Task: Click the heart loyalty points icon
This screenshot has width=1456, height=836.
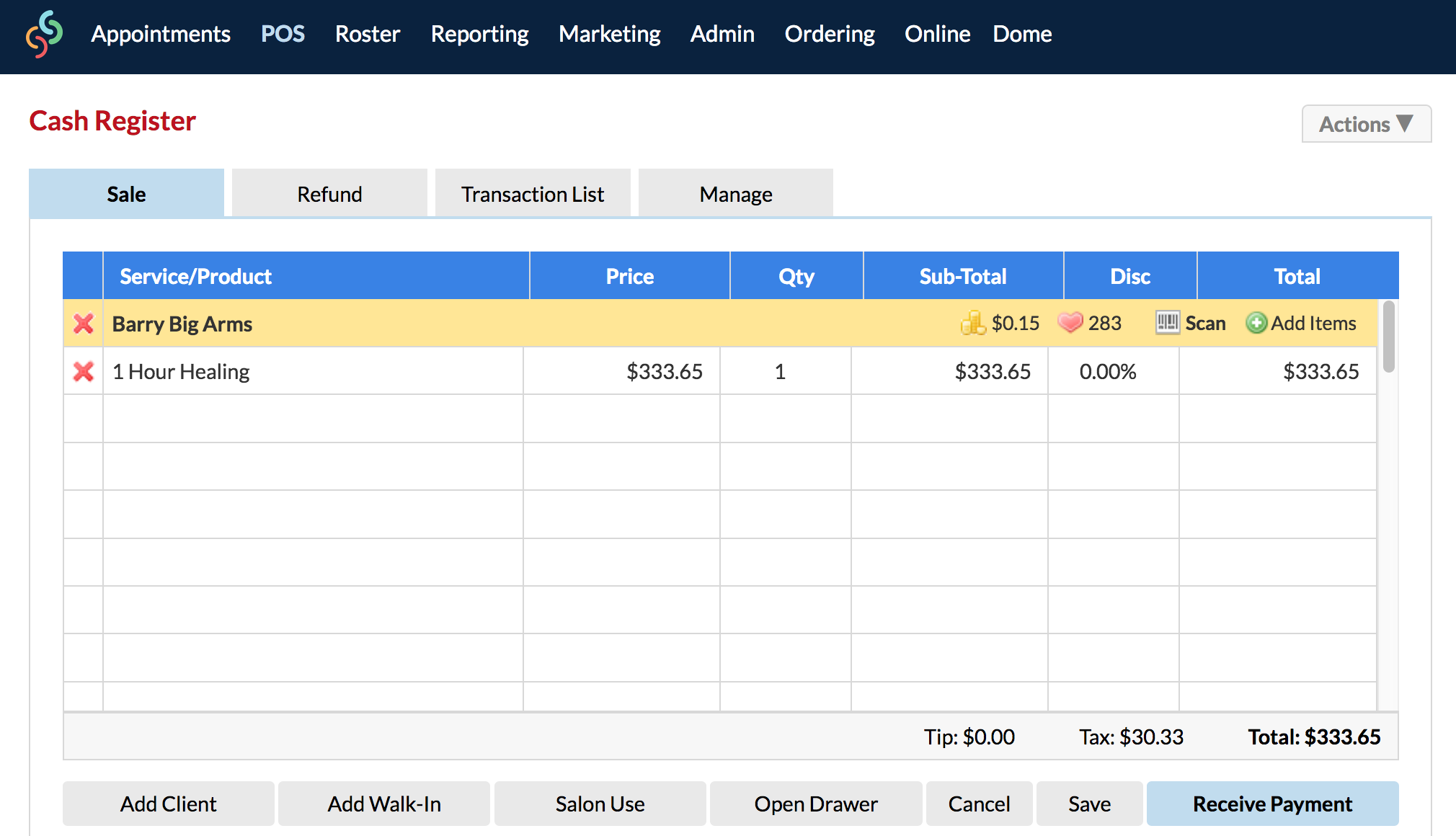Action: click(1070, 323)
